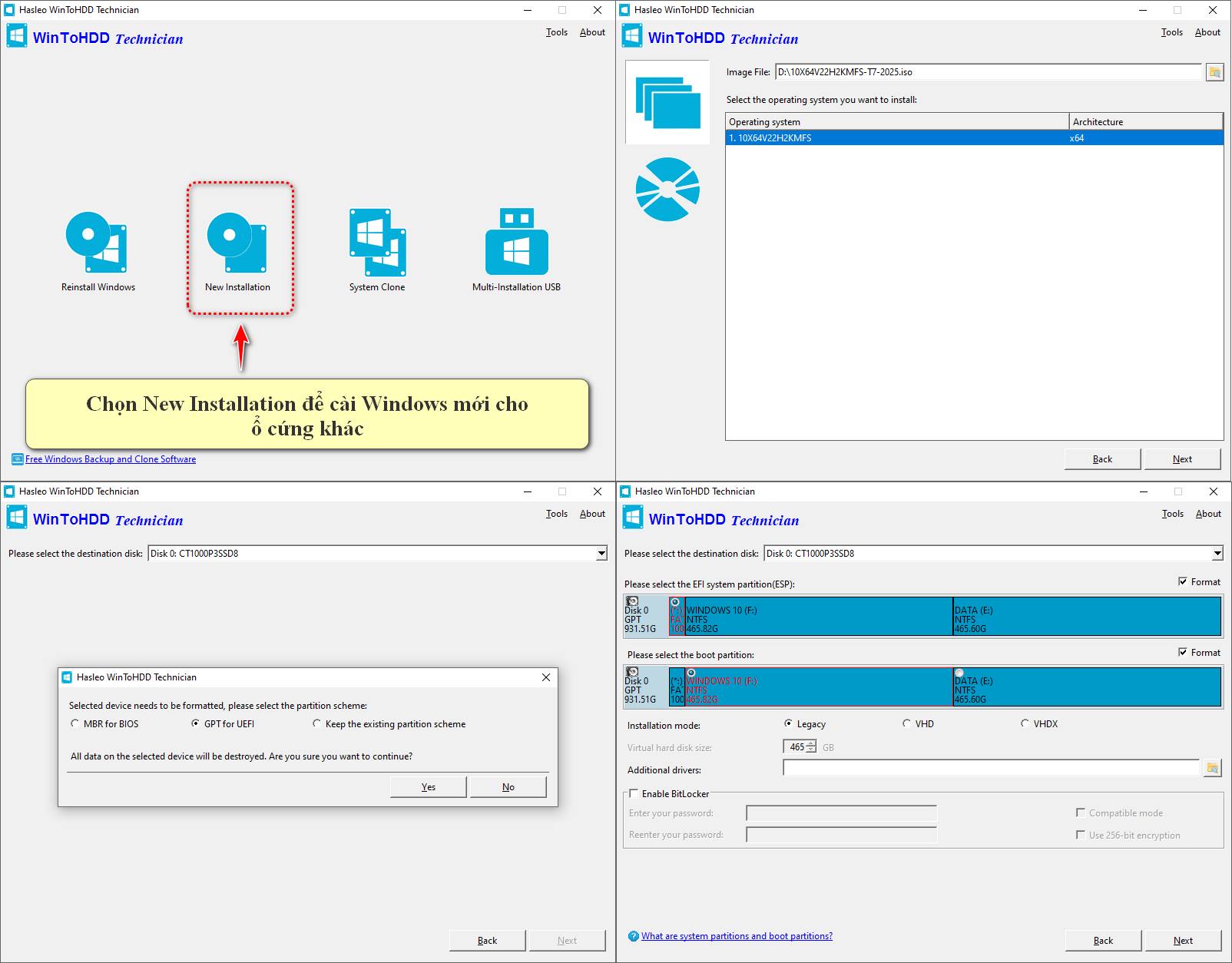Click the disc image source icon
The height and width of the screenshot is (963, 1232).
tap(667, 189)
